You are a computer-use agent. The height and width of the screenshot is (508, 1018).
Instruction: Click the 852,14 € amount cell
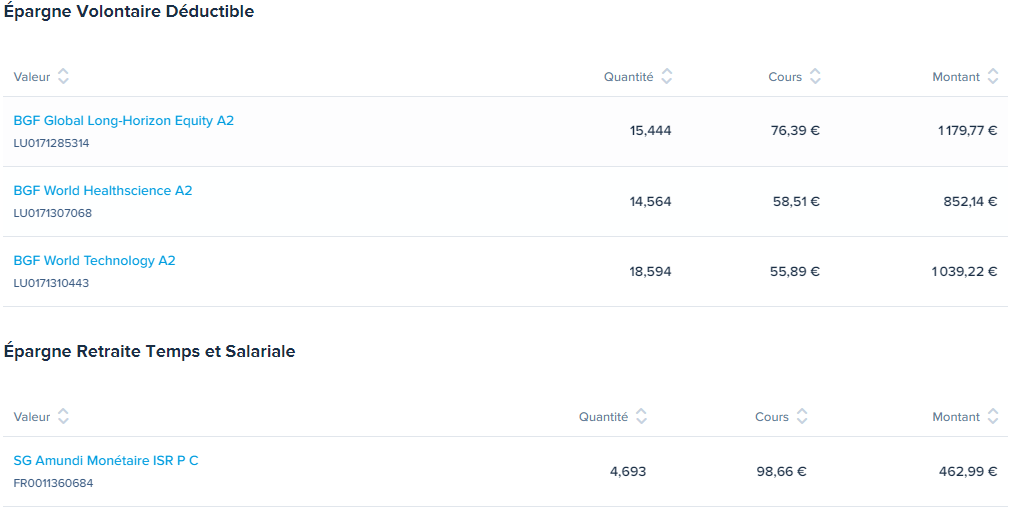(970, 201)
